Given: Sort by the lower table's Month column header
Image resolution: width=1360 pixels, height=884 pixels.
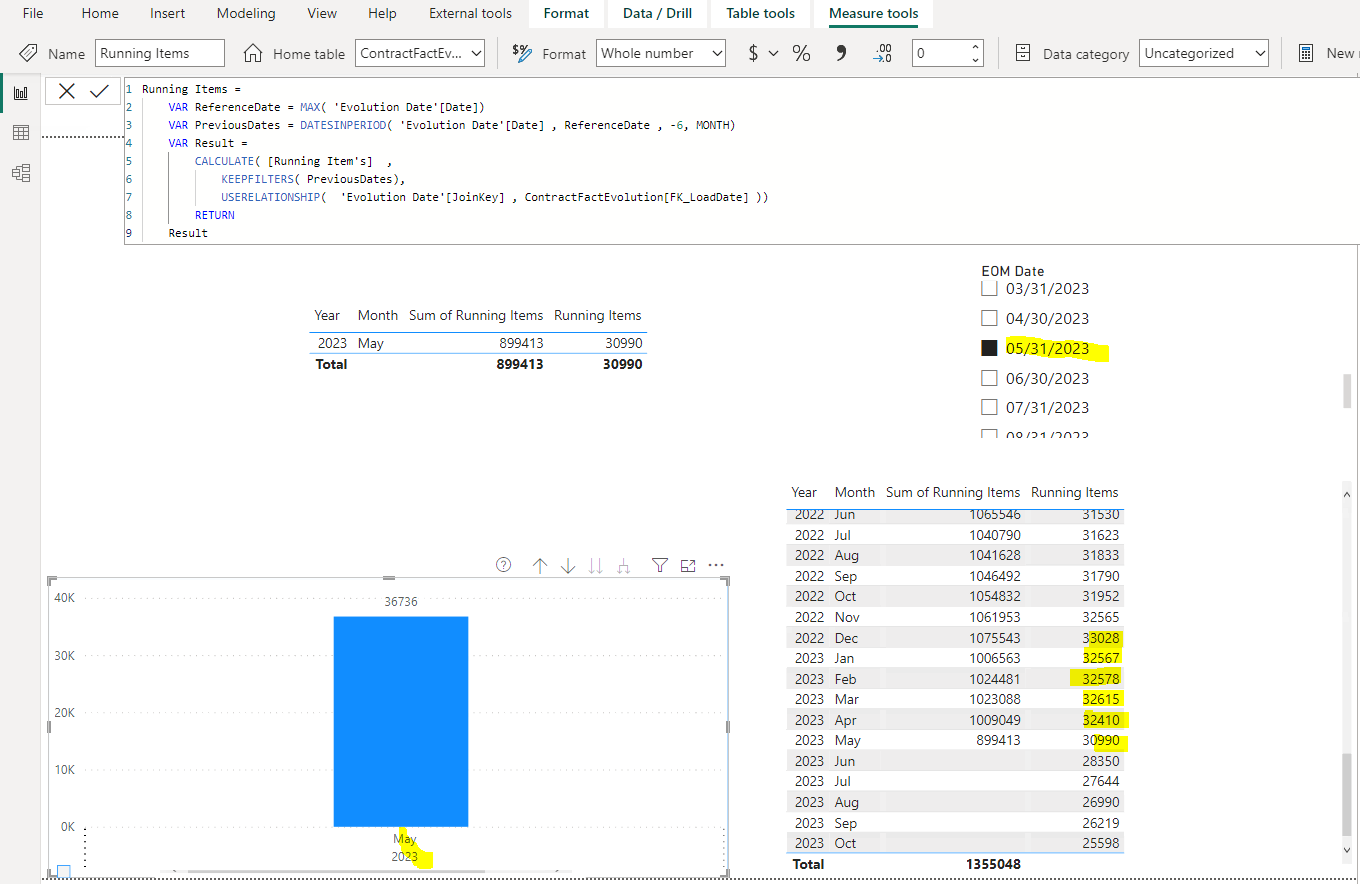Looking at the screenshot, I should click(855, 492).
